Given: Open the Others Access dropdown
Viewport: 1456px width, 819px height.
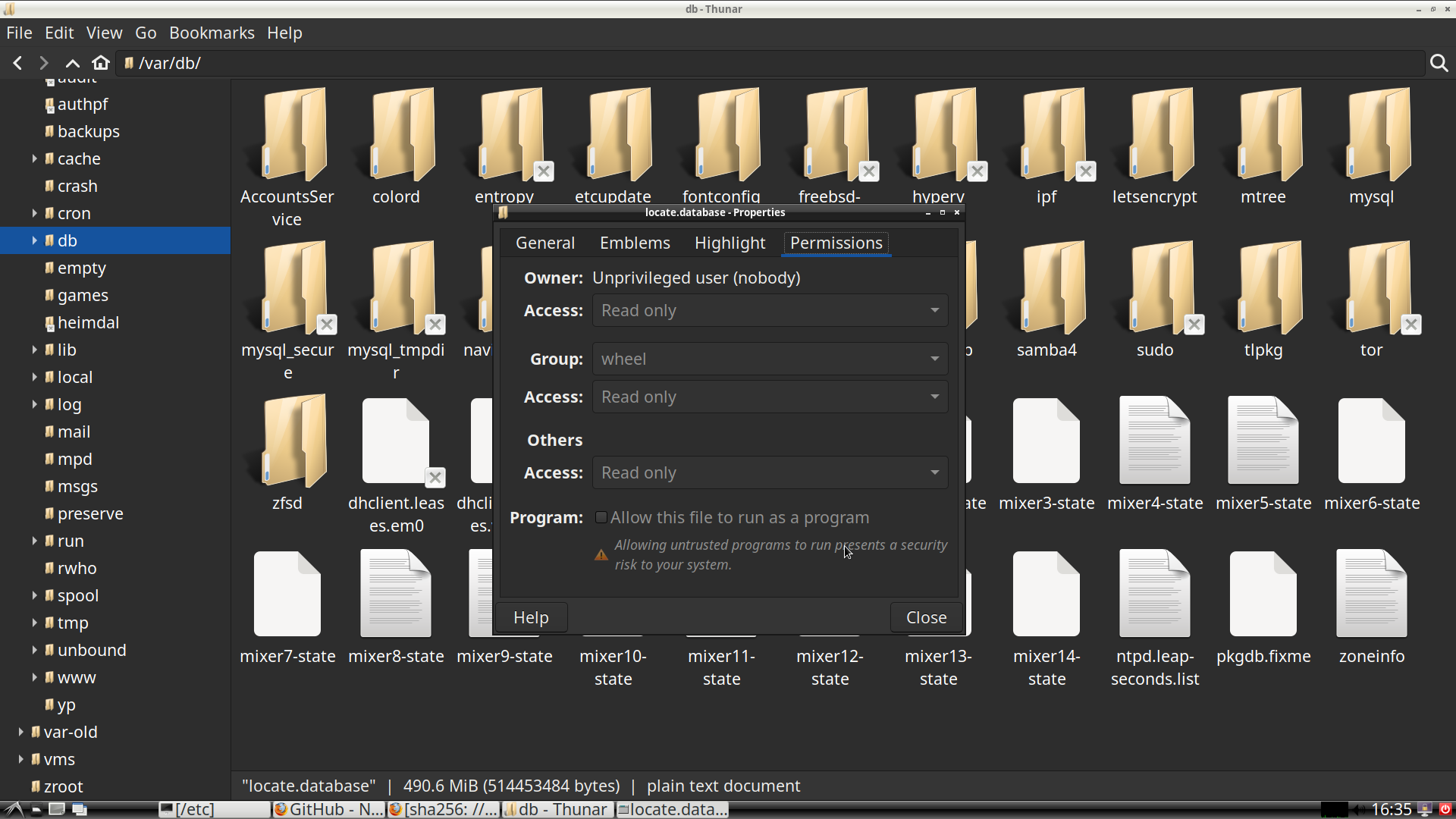Looking at the screenshot, I should 770,473.
